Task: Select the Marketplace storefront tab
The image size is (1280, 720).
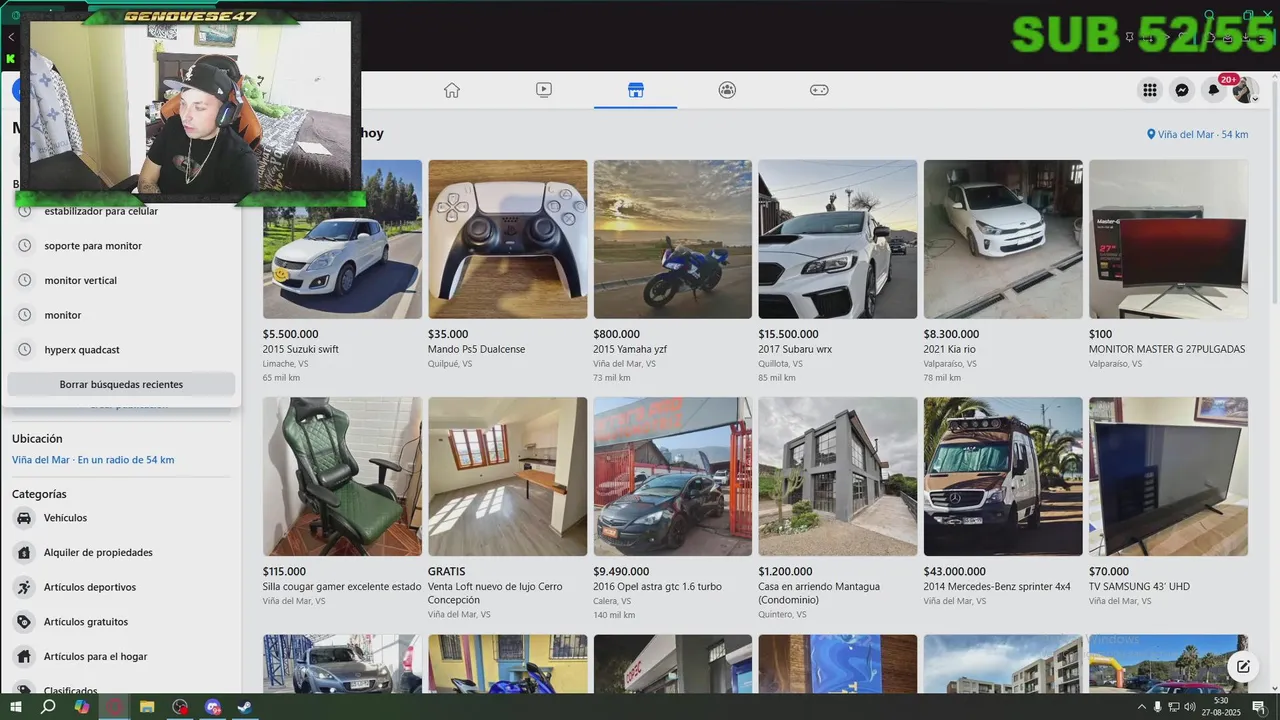Action: (x=636, y=90)
